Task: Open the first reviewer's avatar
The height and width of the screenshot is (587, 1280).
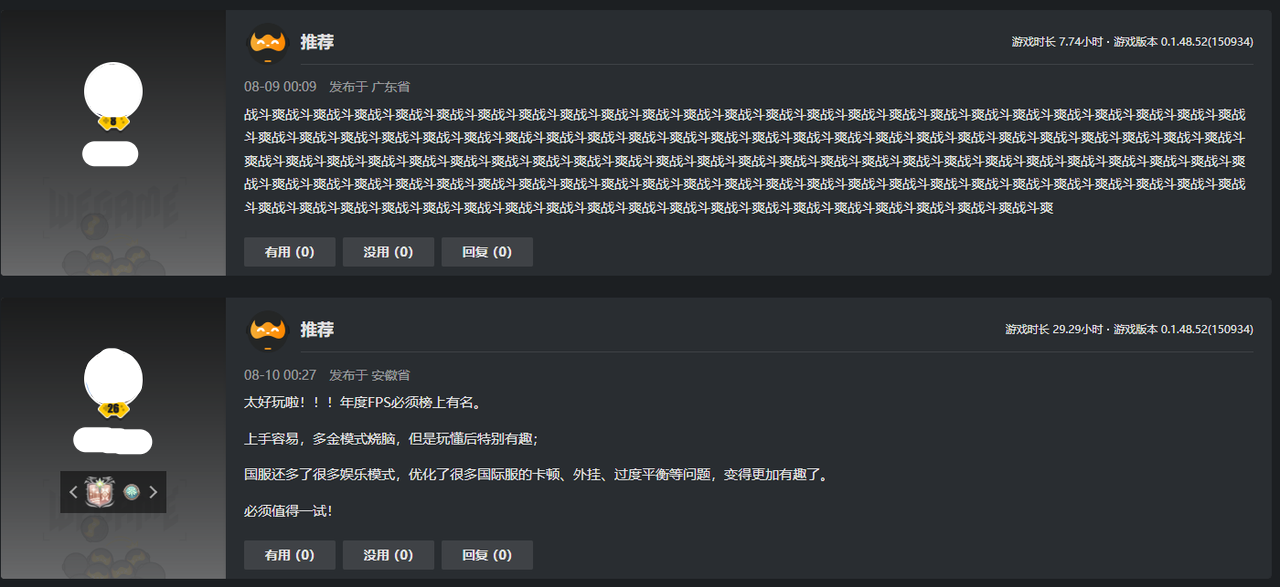Action: point(113,91)
